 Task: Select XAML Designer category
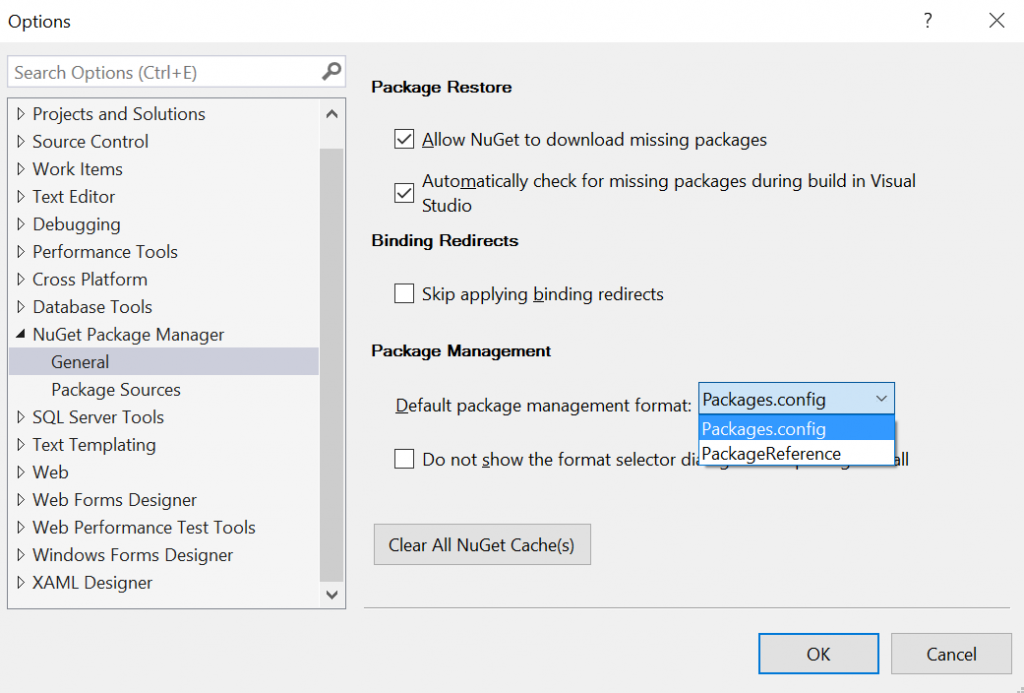92,582
